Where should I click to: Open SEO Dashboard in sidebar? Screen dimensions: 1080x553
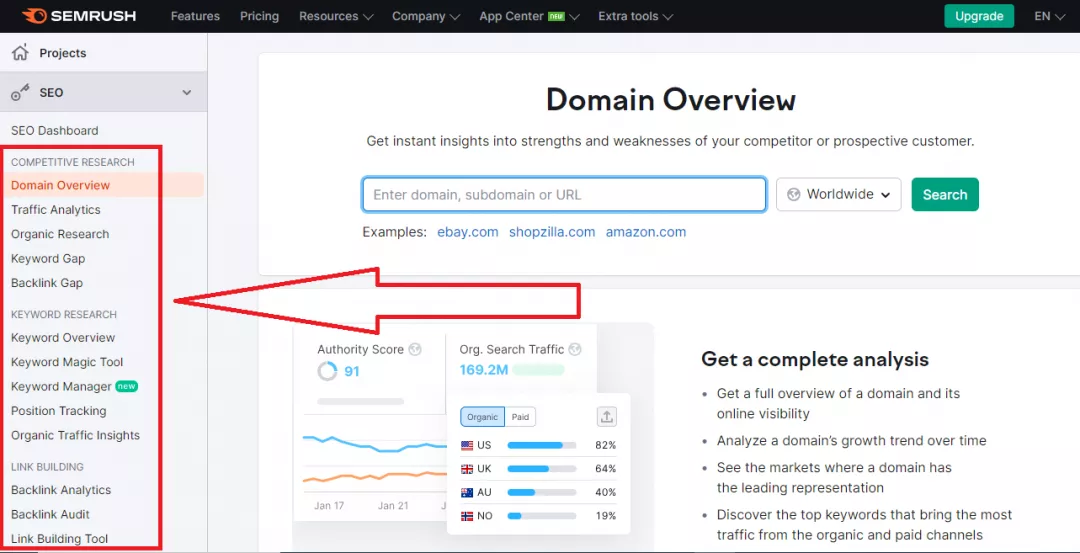[54, 131]
